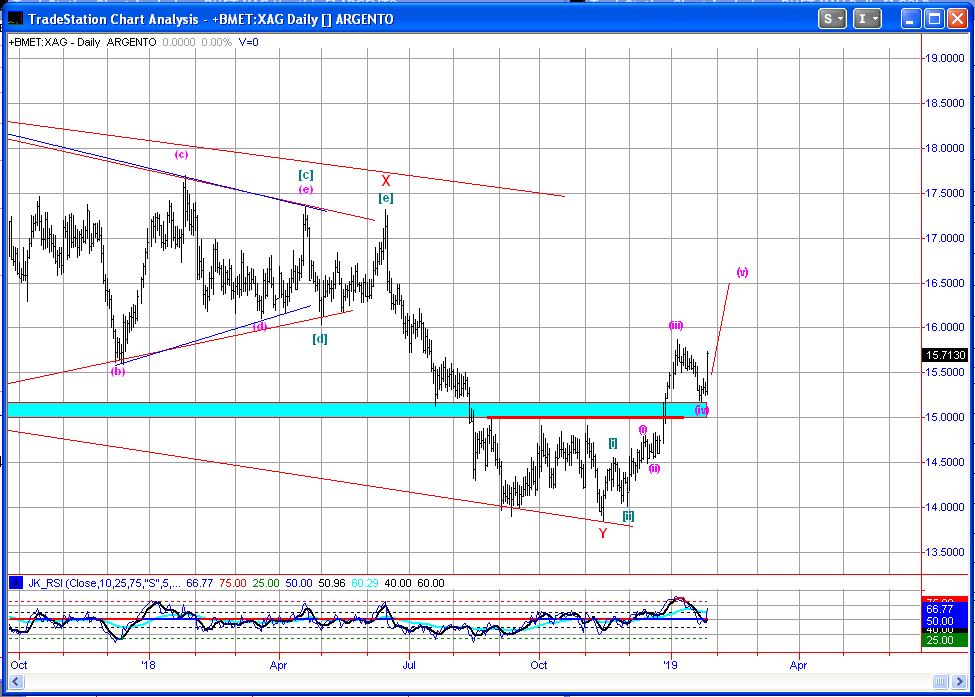Click the blue JK_RSI indicator icon
The image size is (975, 697).
point(16,583)
